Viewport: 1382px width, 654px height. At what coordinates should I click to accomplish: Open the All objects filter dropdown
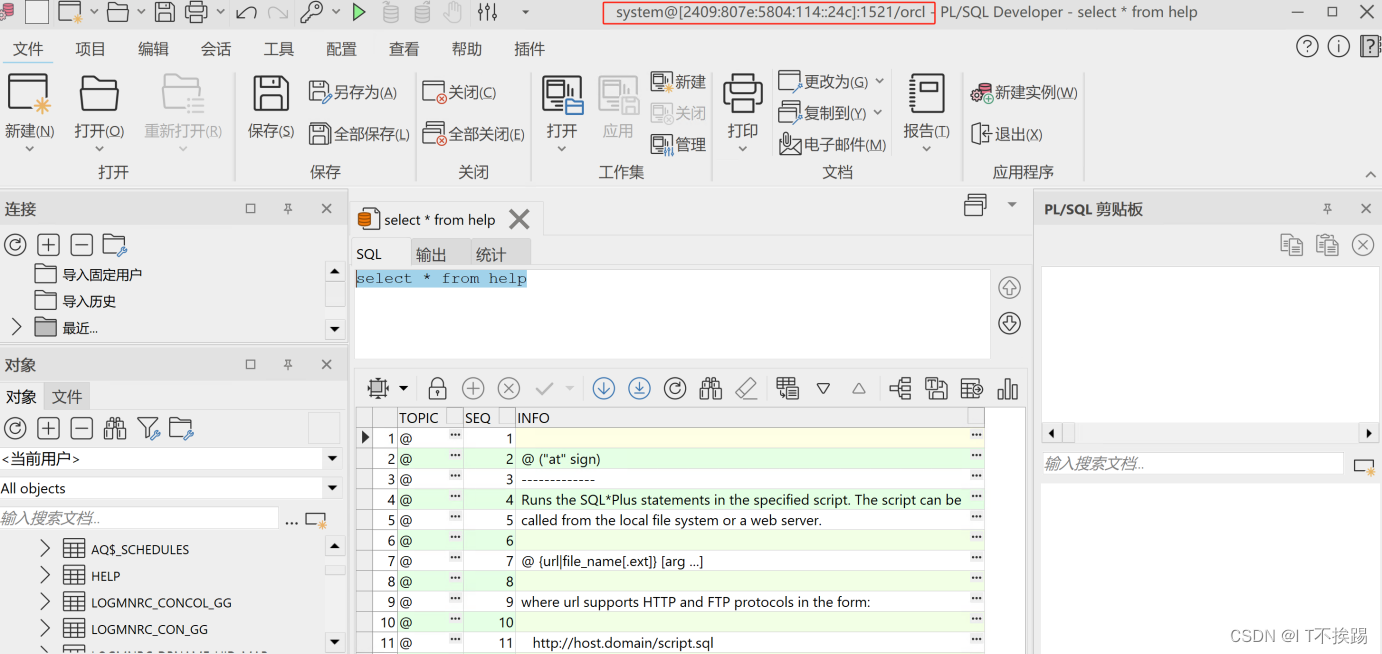pos(332,488)
